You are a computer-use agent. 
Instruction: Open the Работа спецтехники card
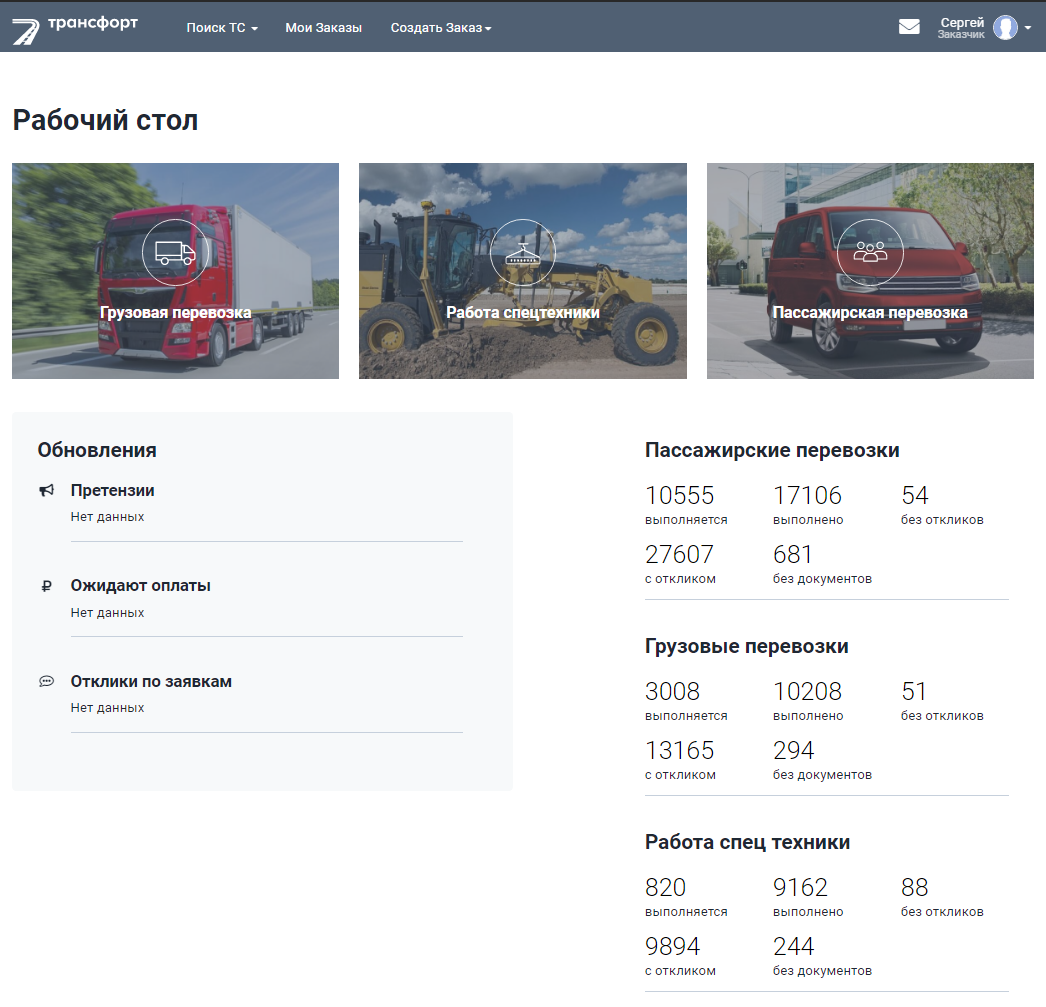coord(523,271)
